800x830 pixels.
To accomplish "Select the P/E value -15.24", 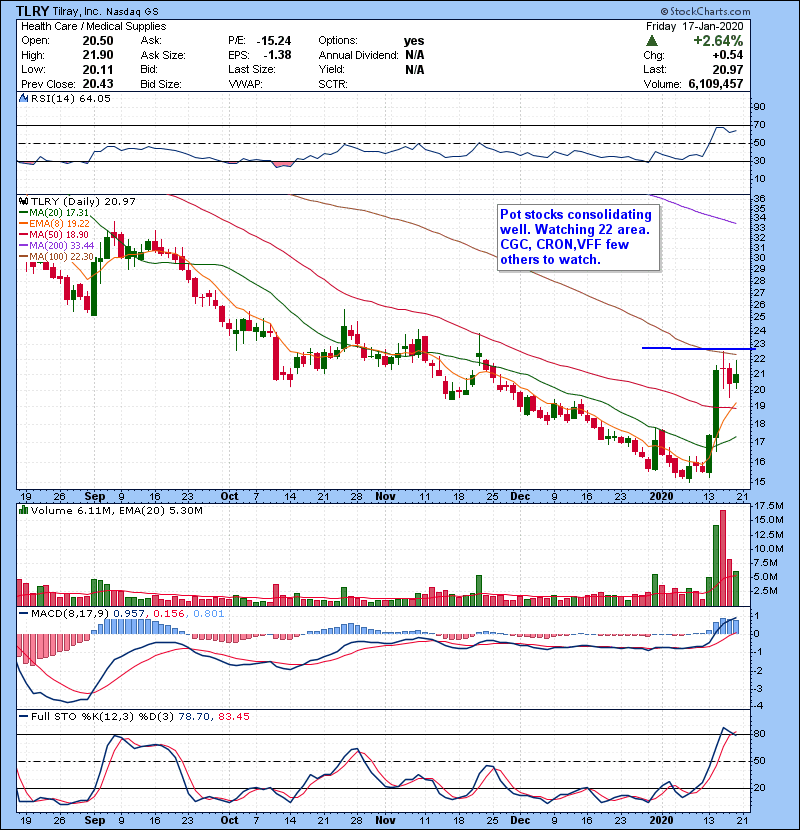I will coord(274,41).
